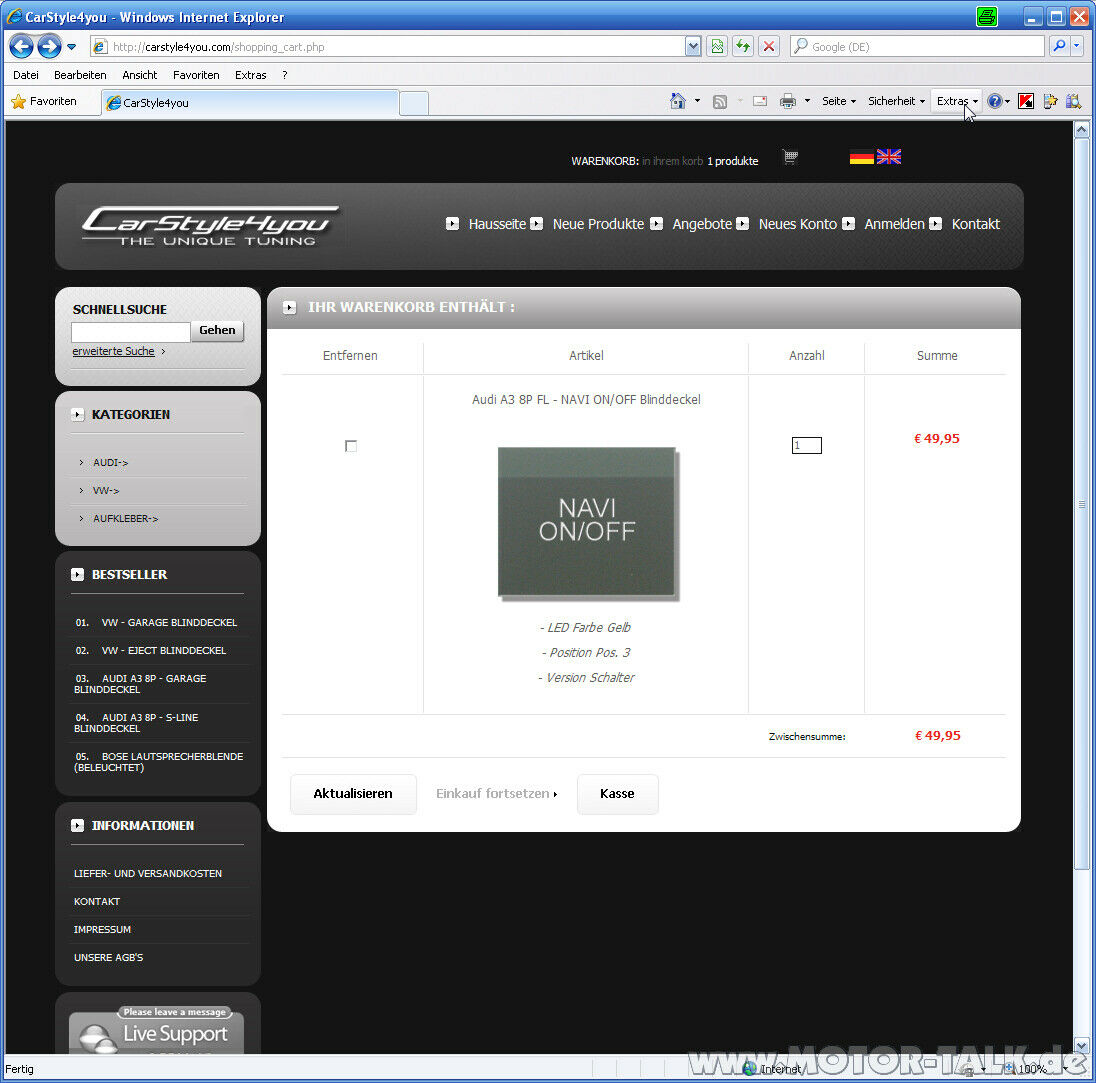Open the Favoriten menu in menu bar

[196, 75]
